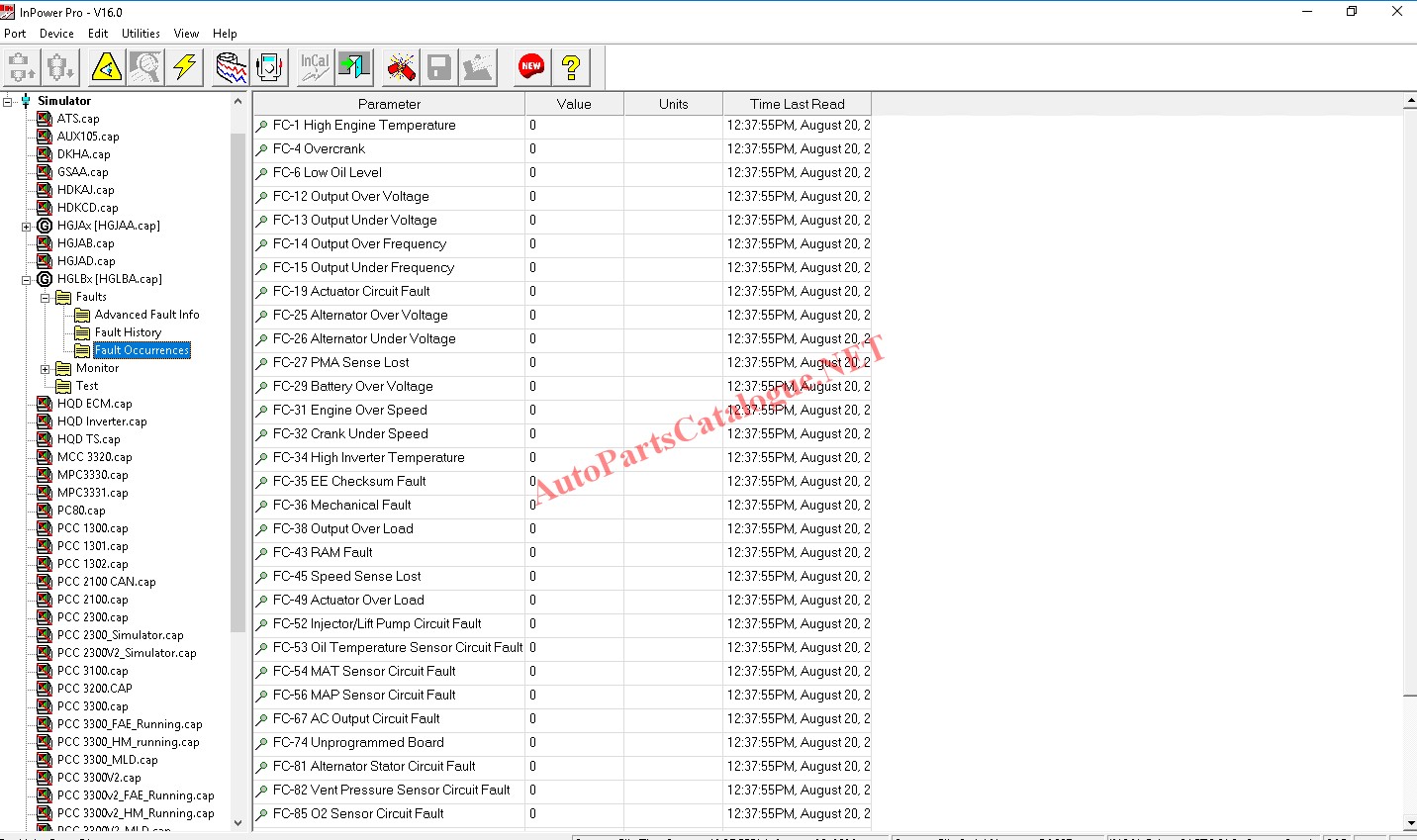Viewport: 1417px width, 840px height.
Task: Click the multimeter monitor toolbar icon
Action: tap(270, 67)
